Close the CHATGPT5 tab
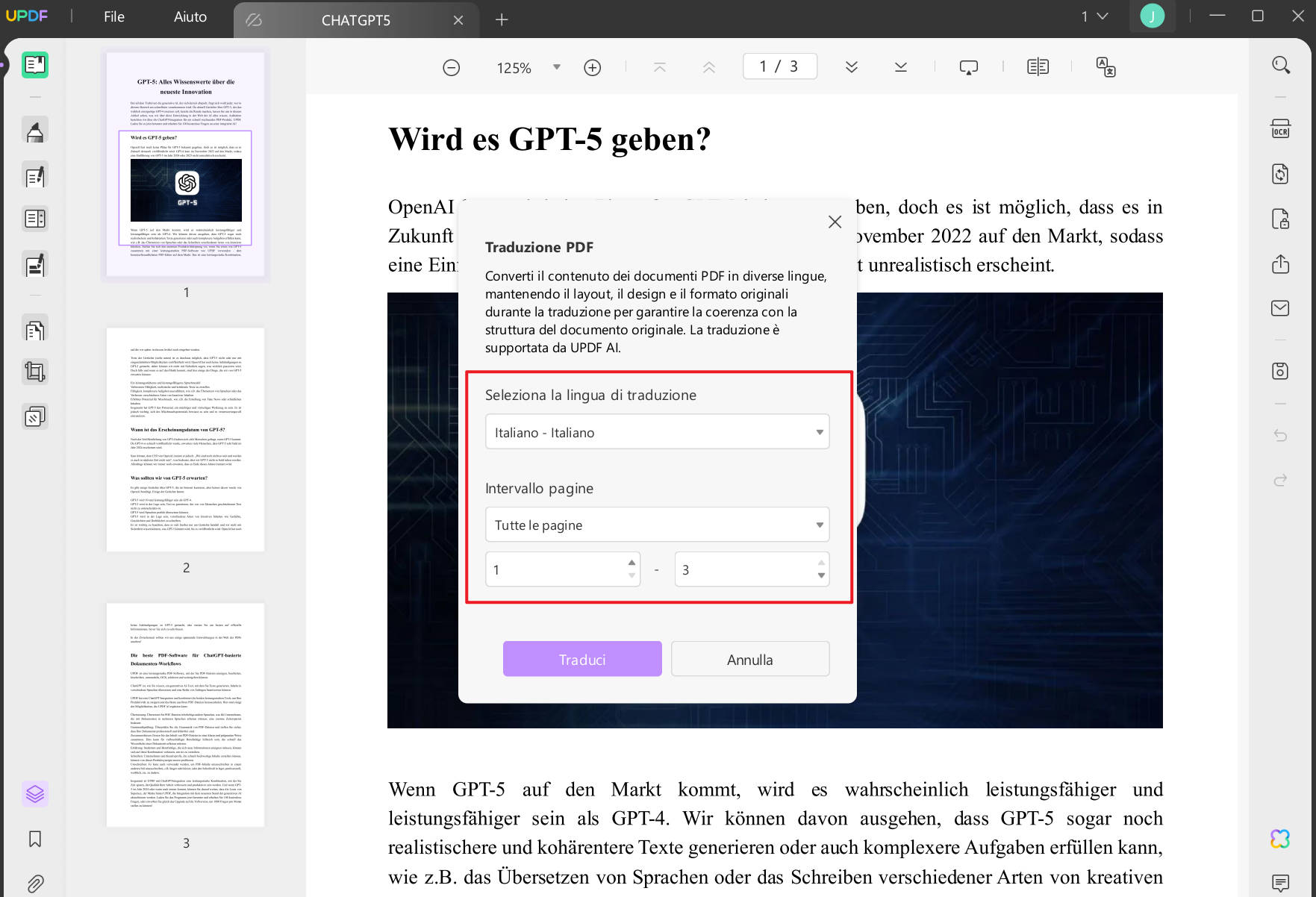 (458, 20)
